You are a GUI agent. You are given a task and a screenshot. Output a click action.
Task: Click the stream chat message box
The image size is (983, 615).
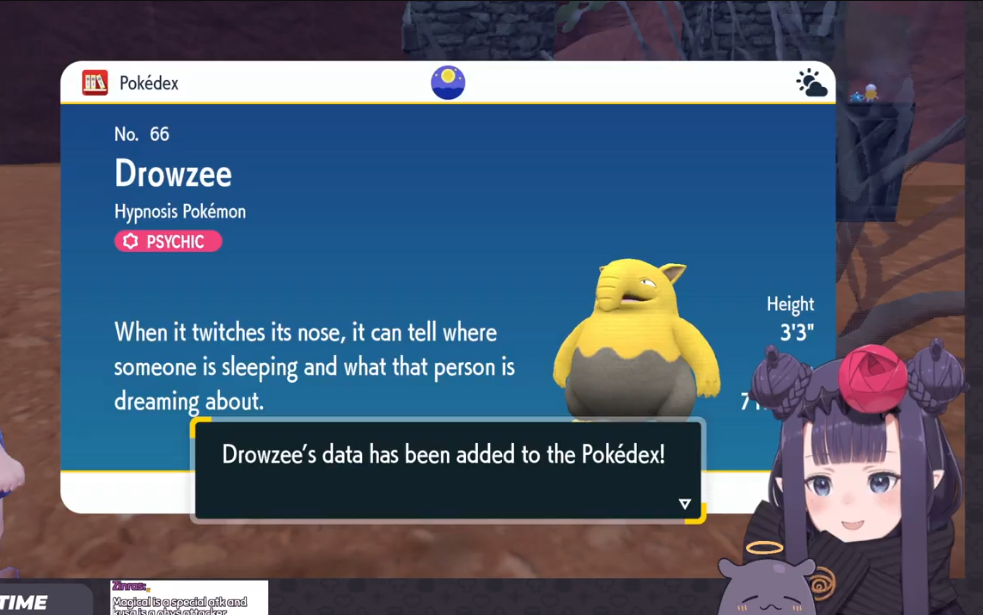click(189, 597)
